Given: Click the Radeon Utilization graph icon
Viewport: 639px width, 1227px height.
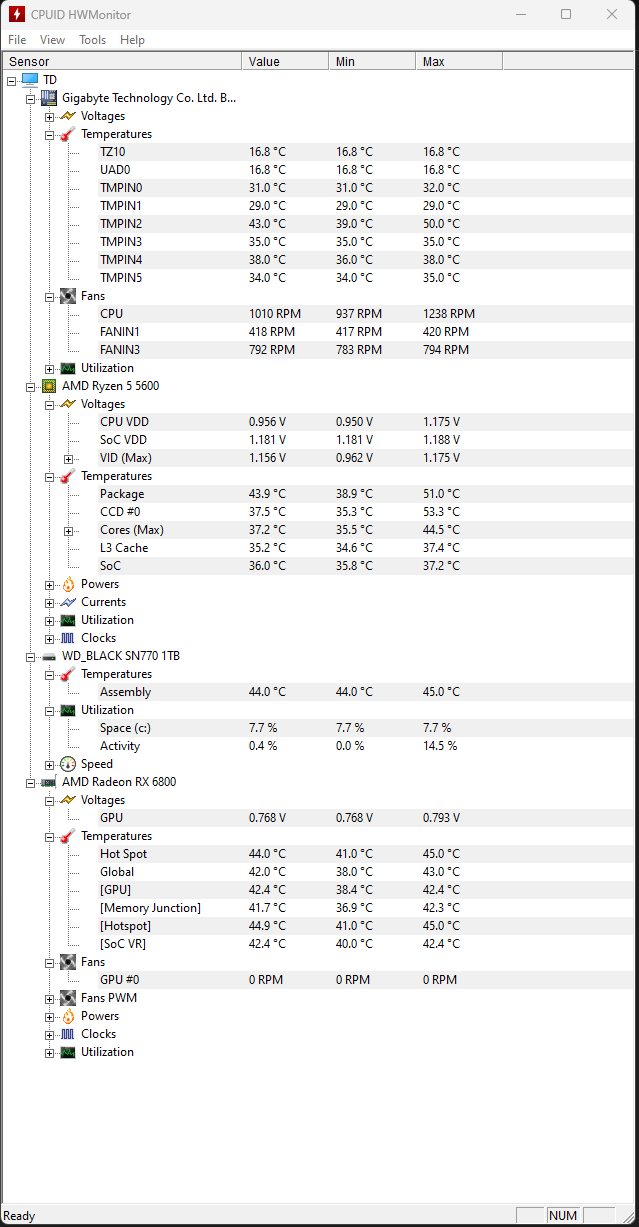Looking at the screenshot, I should tap(67, 1052).
